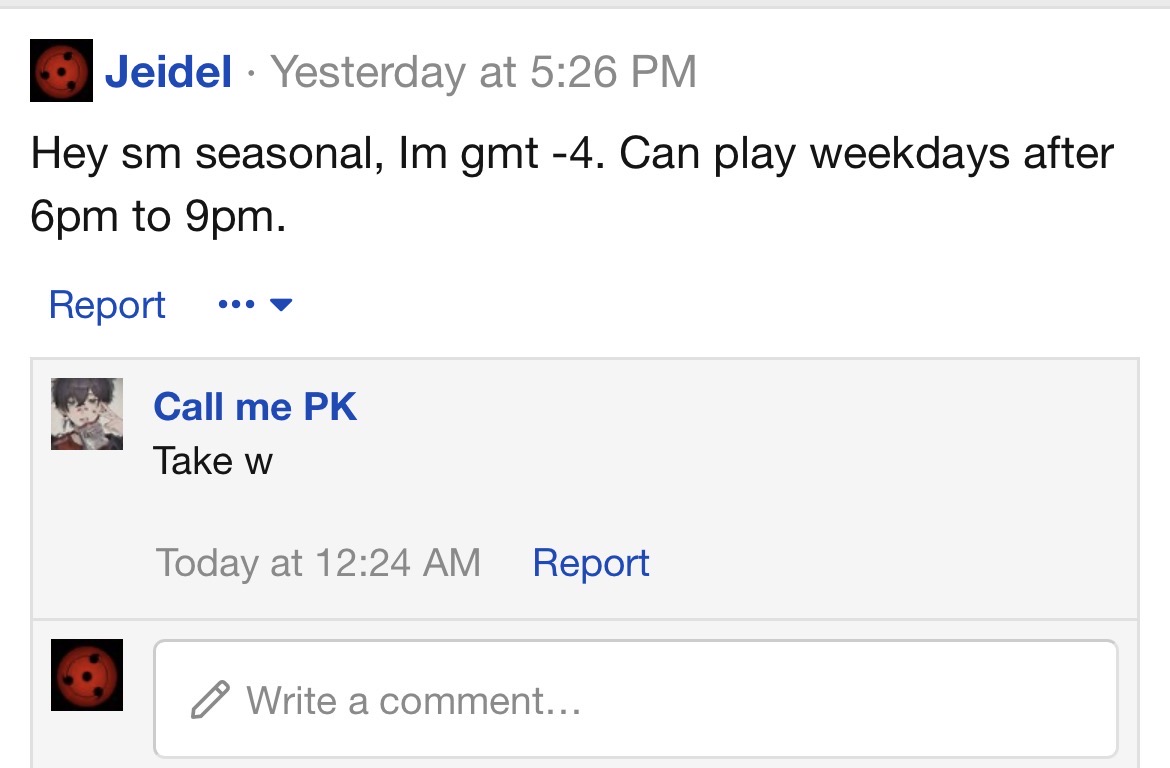Click the word 'weekdays' in Jeidel's post
Image resolution: width=1170 pixels, height=768 pixels.
pos(899,155)
